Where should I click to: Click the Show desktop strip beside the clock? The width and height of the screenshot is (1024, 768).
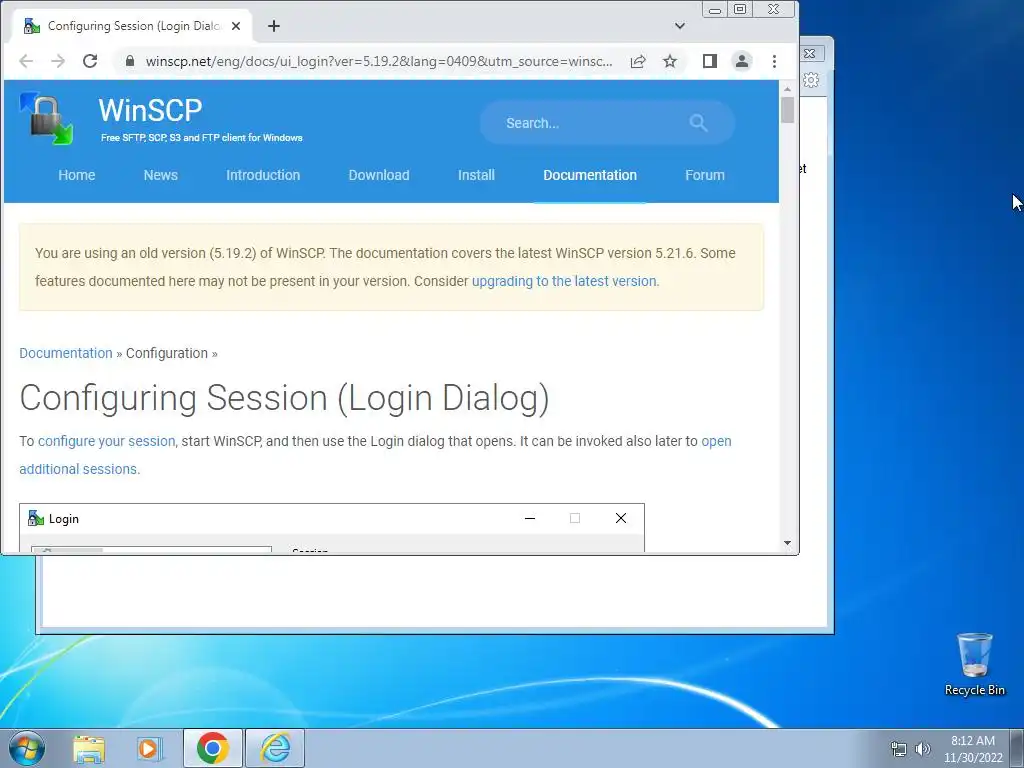pyautogui.click(x=1018, y=748)
